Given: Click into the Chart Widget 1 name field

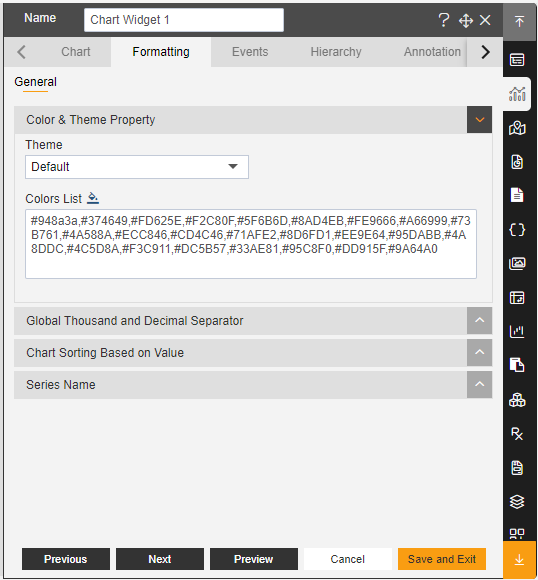Looking at the screenshot, I should point(184,20).
